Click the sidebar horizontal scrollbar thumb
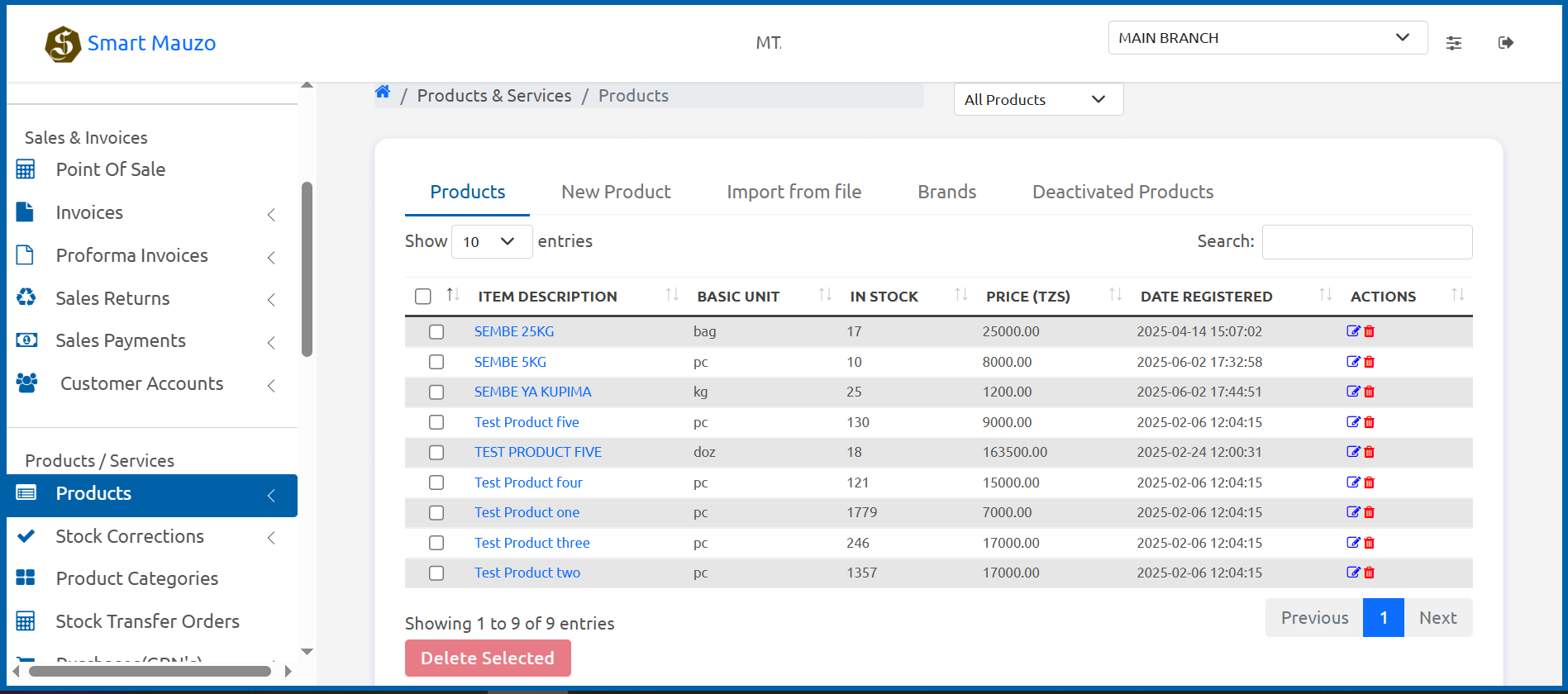Screen dimensions: 1568x694 click(x=150, y=671)
